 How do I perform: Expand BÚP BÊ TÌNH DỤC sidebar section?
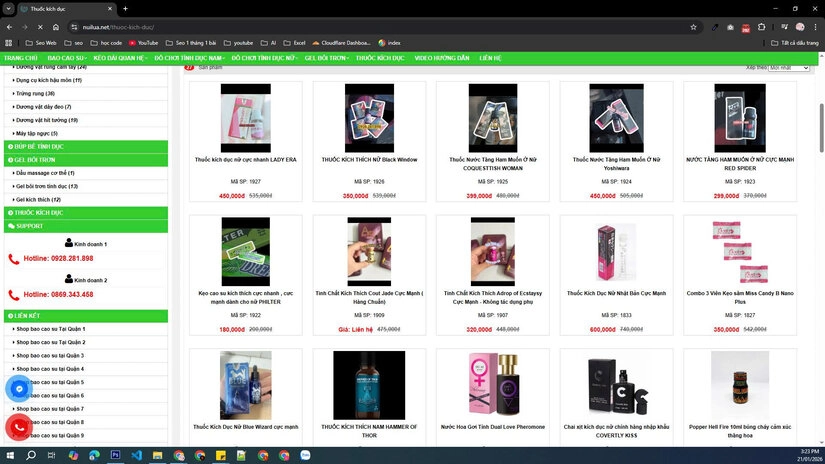coord(86,146)
